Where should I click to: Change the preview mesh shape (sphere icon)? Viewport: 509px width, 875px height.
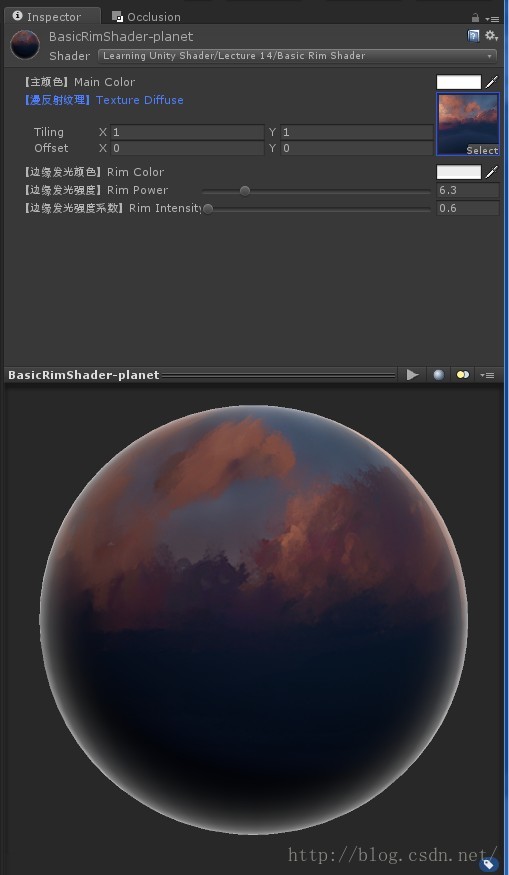[439, 375]
